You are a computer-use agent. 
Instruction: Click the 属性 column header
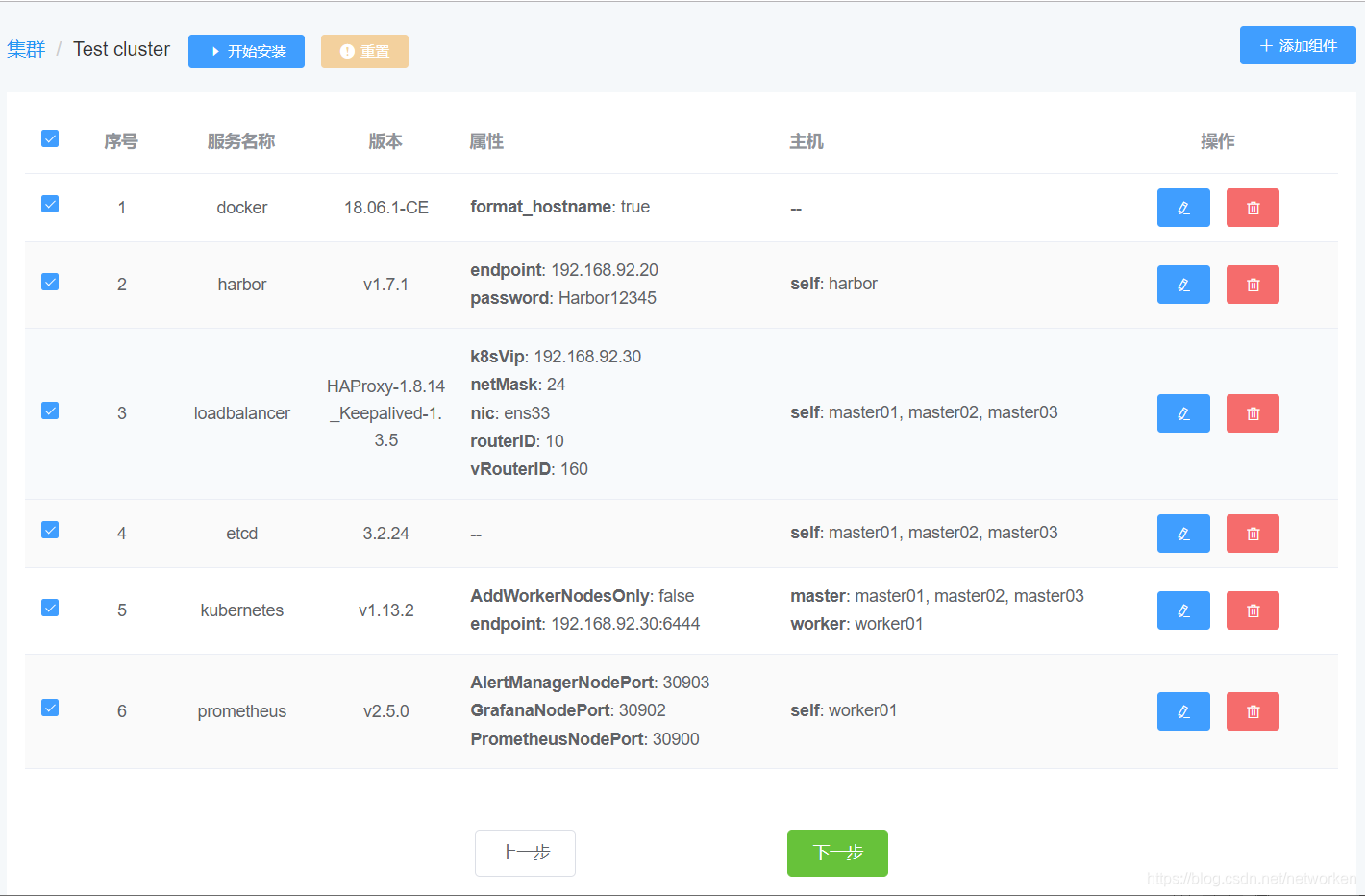pyautogui.click(x=486, y=141)
